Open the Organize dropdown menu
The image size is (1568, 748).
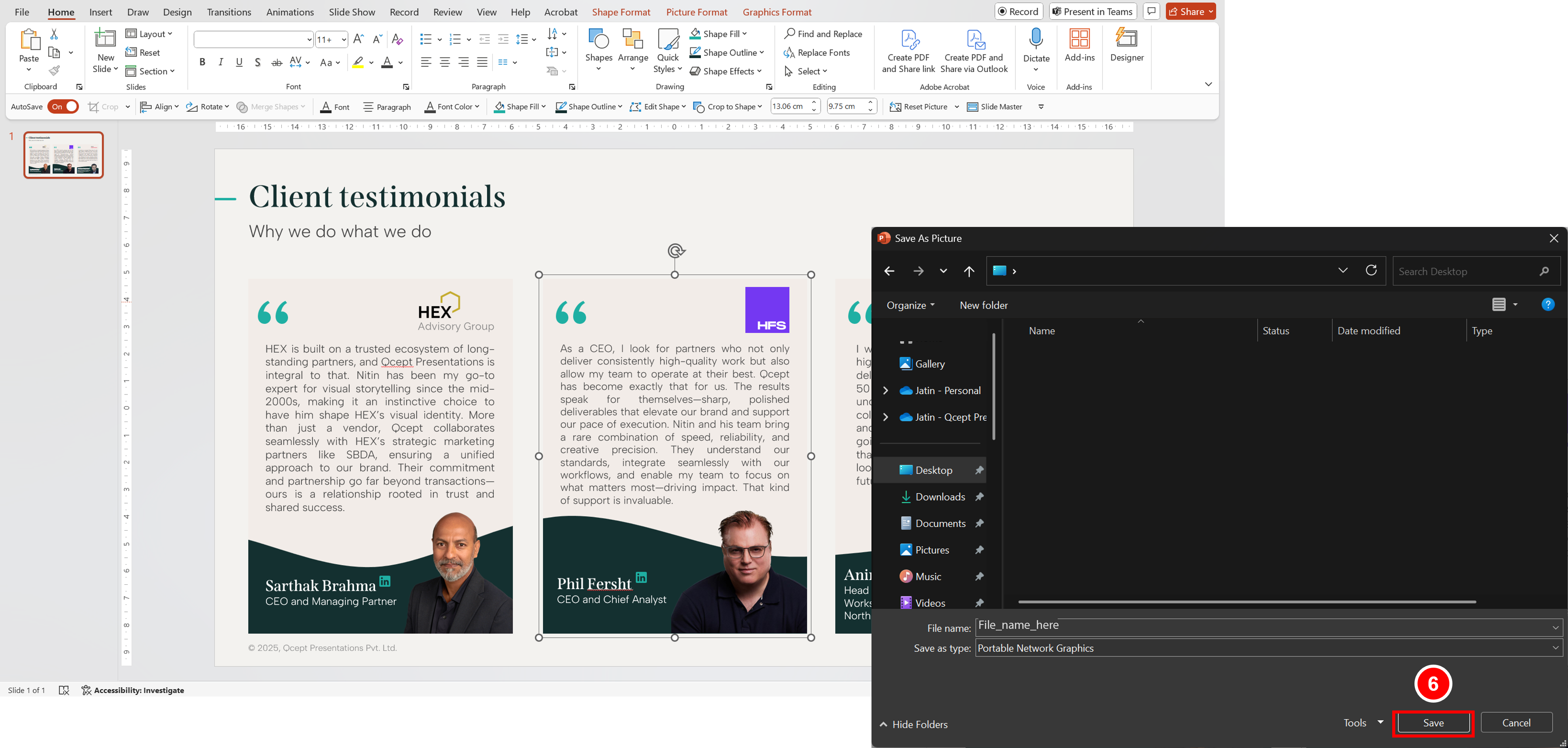tap(910, 305)
